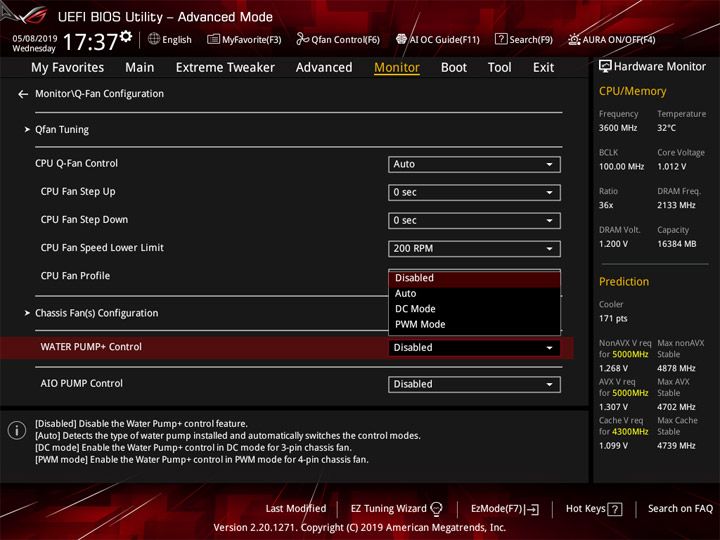The image size is (720, 540).
Task: Click the 2133 MHz DRAM frequency value
Action: (x=676, y=205)
